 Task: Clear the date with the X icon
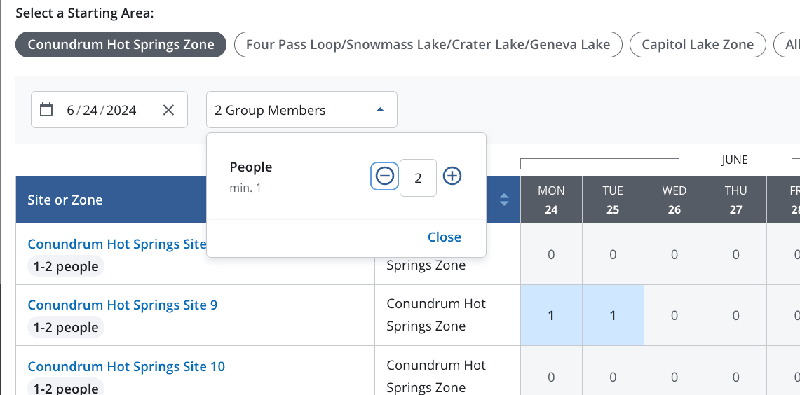pyautogui.click(x=168, y=110)
